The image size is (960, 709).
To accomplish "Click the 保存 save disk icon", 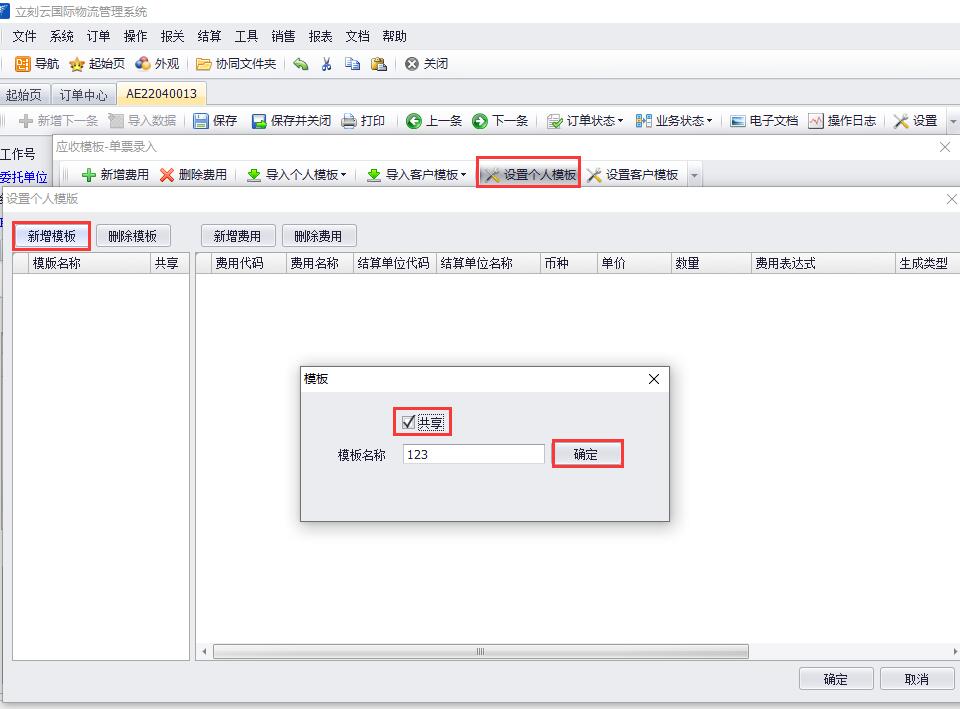I will click(x=201, y=121).
